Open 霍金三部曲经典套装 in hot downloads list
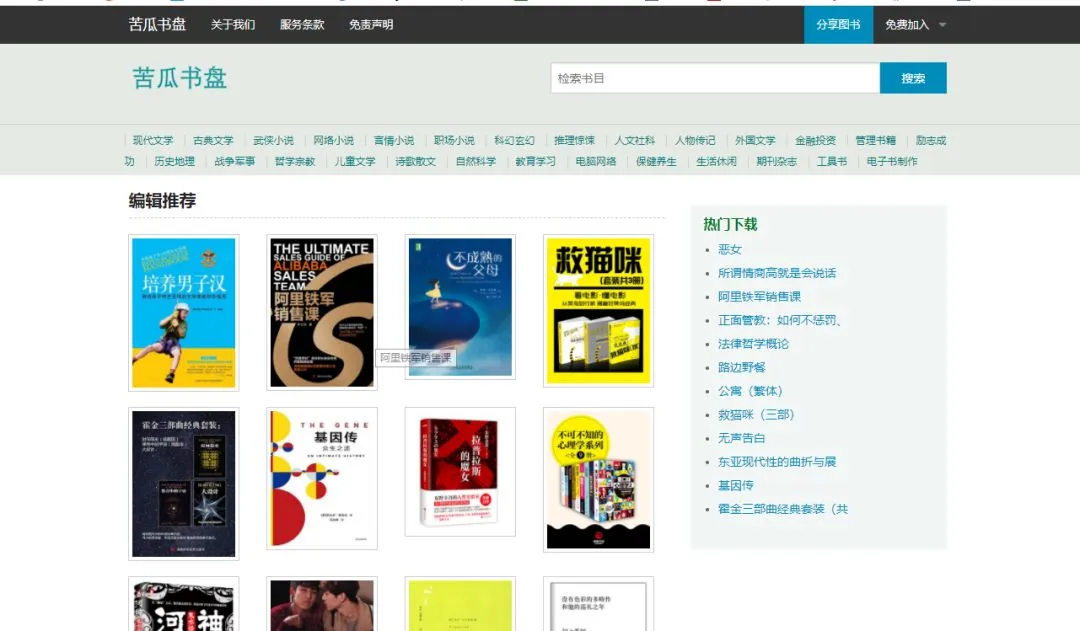The width and height of the screenshot is (1080, 631). tap(783, 509)
